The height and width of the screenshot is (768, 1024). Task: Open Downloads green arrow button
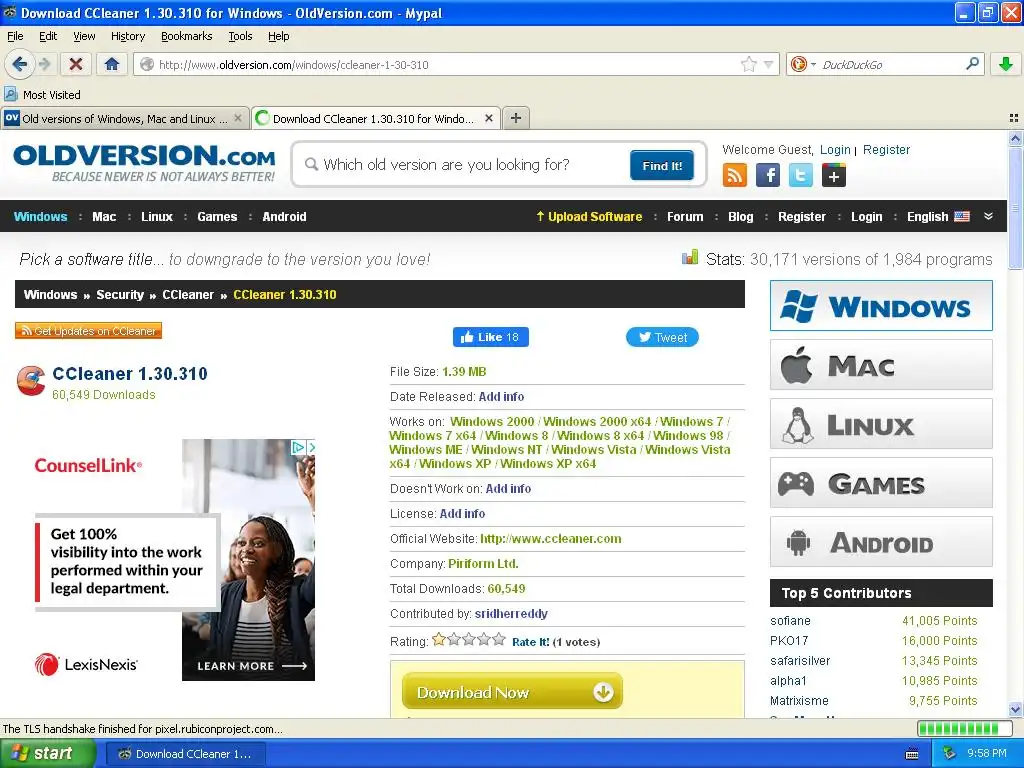[x=1006, y=64]
